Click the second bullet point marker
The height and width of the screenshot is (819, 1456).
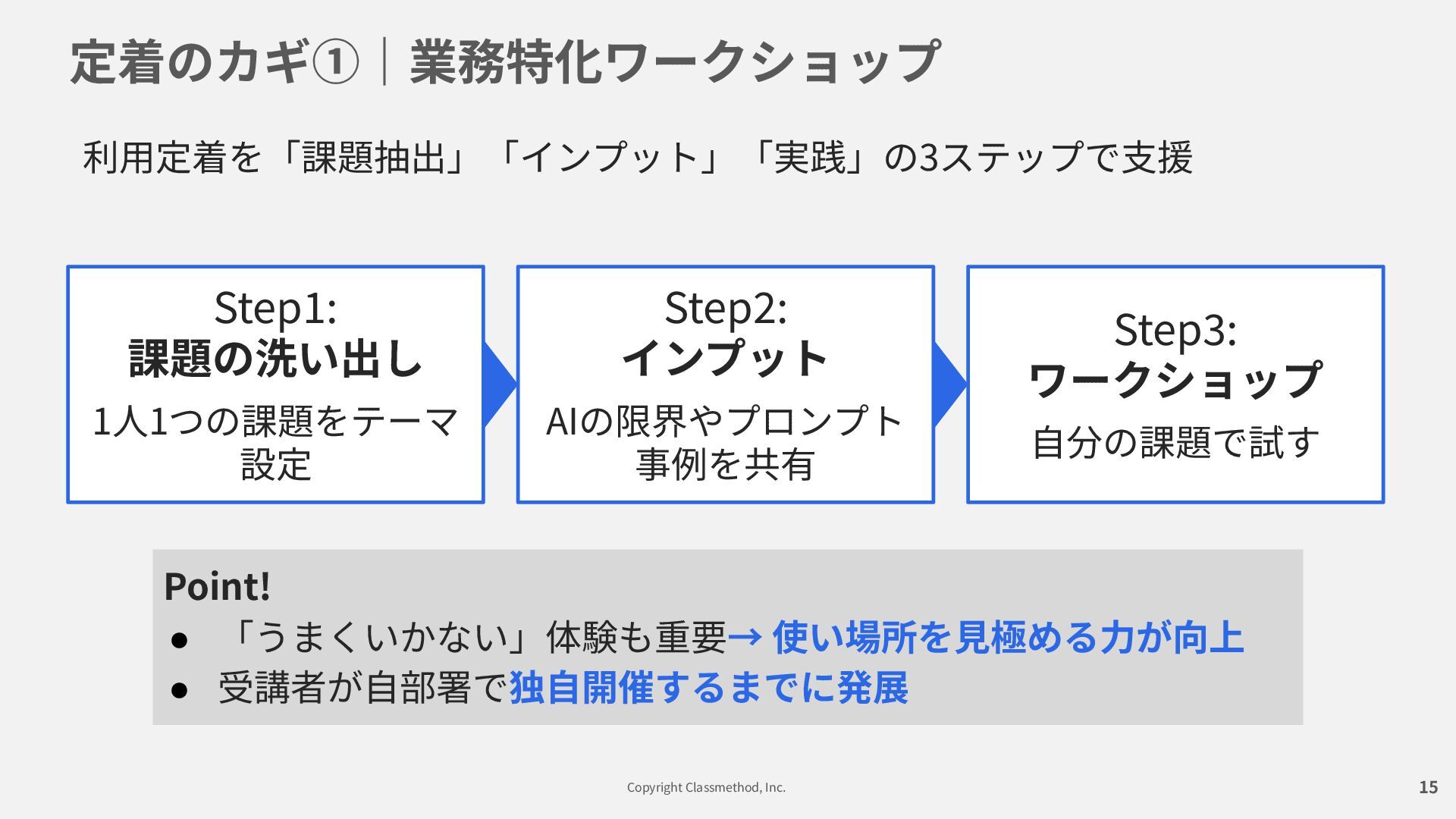point(179,690)
